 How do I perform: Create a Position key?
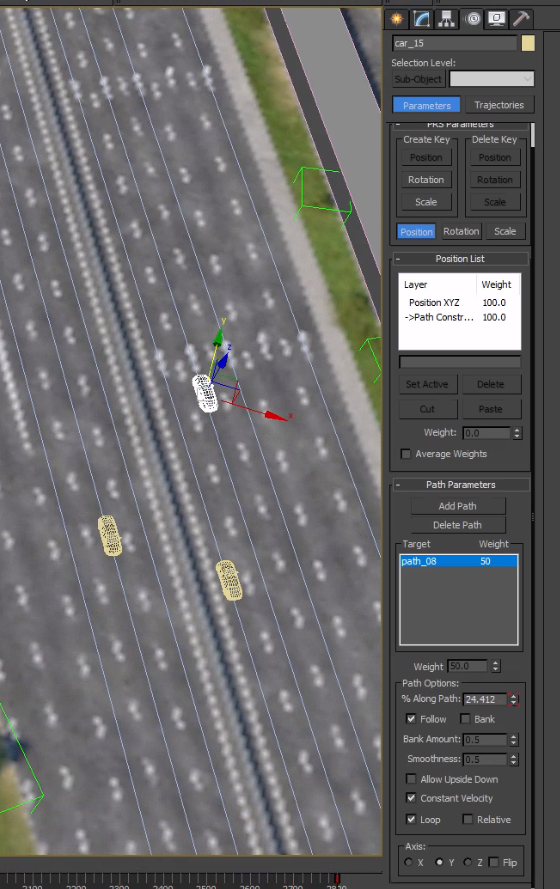click(426, 158)
